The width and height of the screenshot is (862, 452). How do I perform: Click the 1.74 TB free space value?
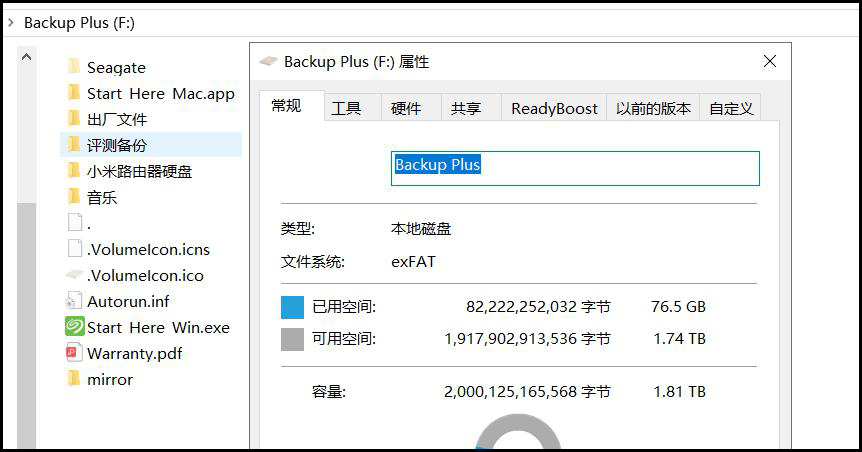679,339
